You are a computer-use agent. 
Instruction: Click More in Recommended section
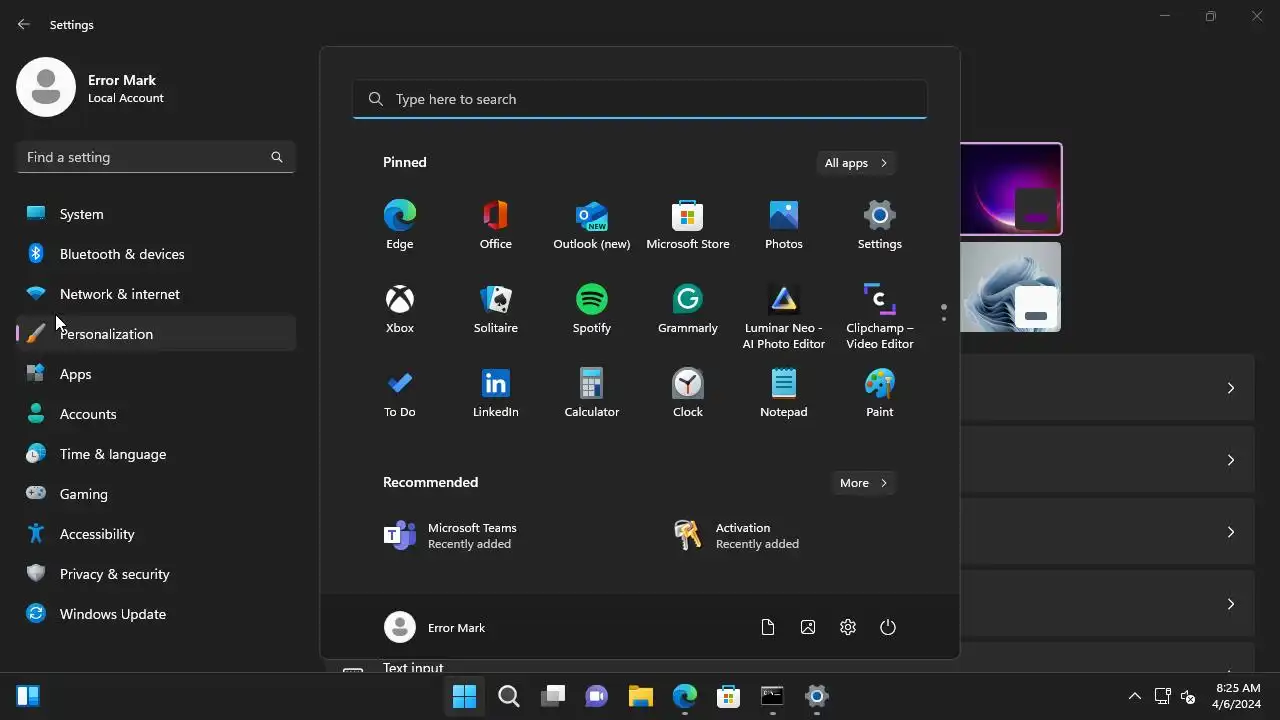coord(863,483)
